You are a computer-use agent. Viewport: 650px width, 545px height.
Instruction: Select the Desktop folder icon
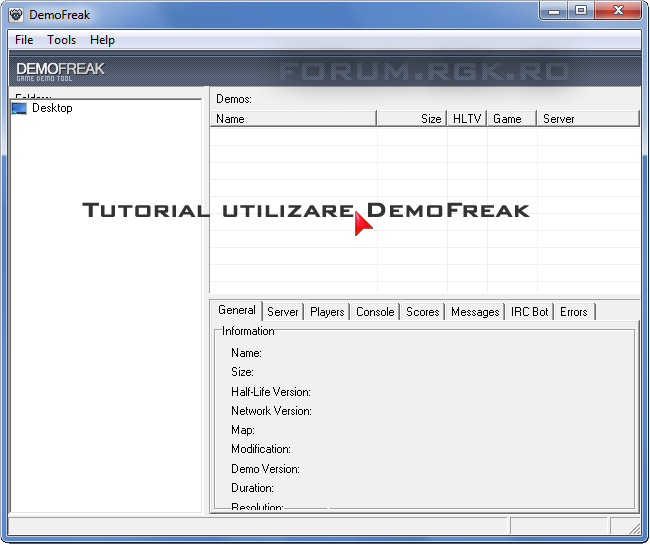(19, 109)
